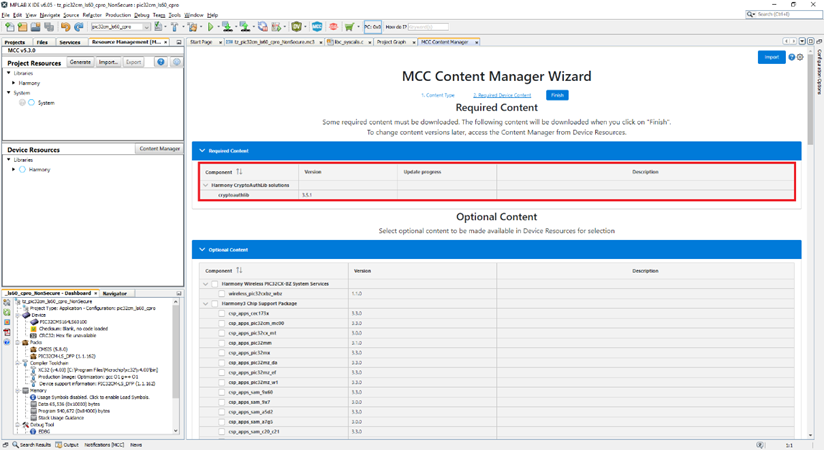
Task: Collapse Harmony CryptoAuthLib solutions group
Action: coord(205,185)
